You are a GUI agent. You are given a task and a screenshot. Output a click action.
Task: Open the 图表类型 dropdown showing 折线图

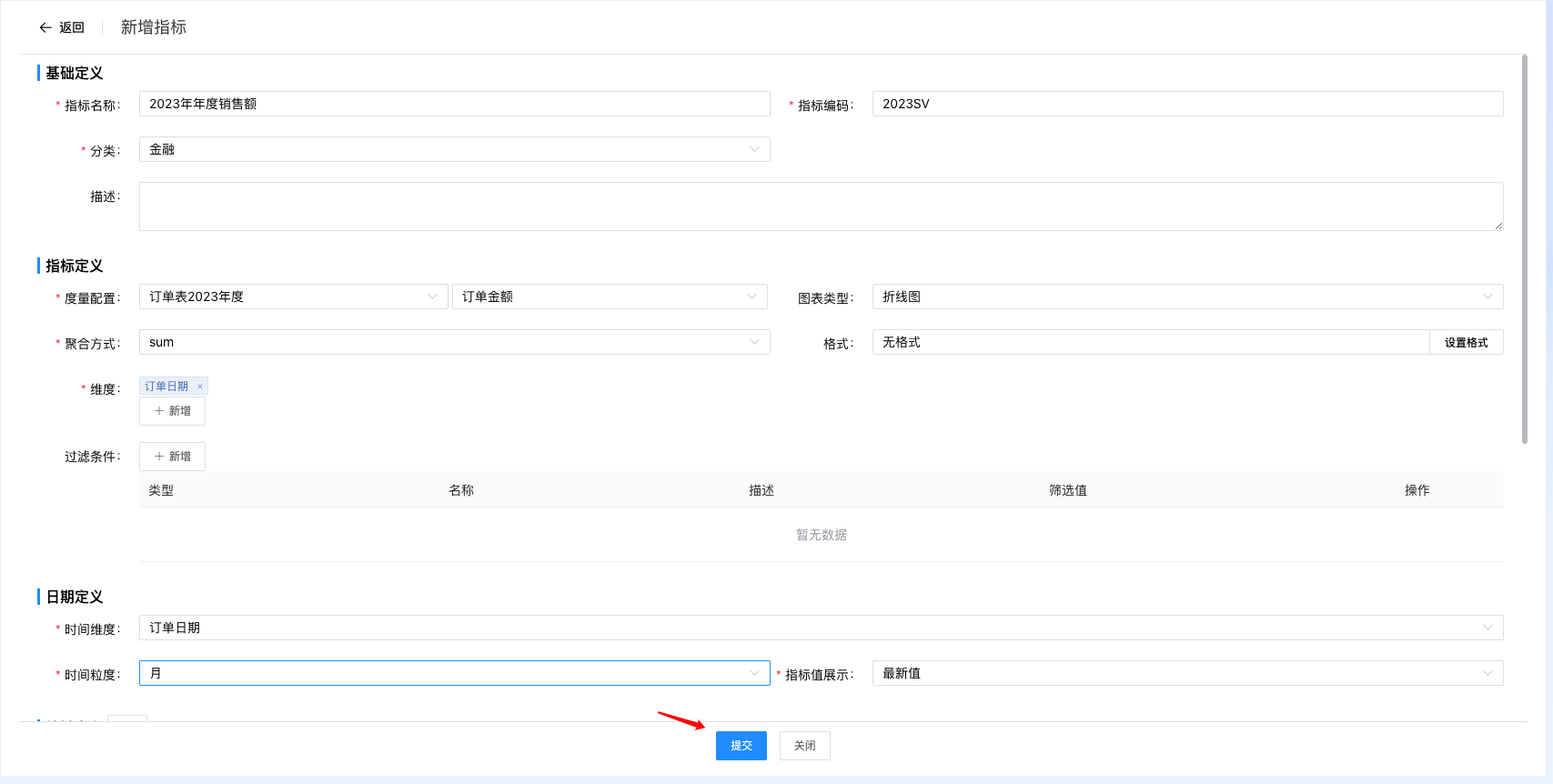point(1186,297)
